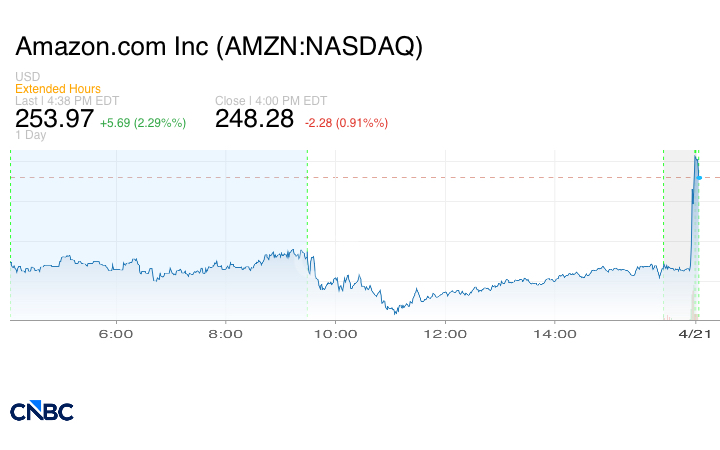Click the 253.97 last price value

[54, 119]
